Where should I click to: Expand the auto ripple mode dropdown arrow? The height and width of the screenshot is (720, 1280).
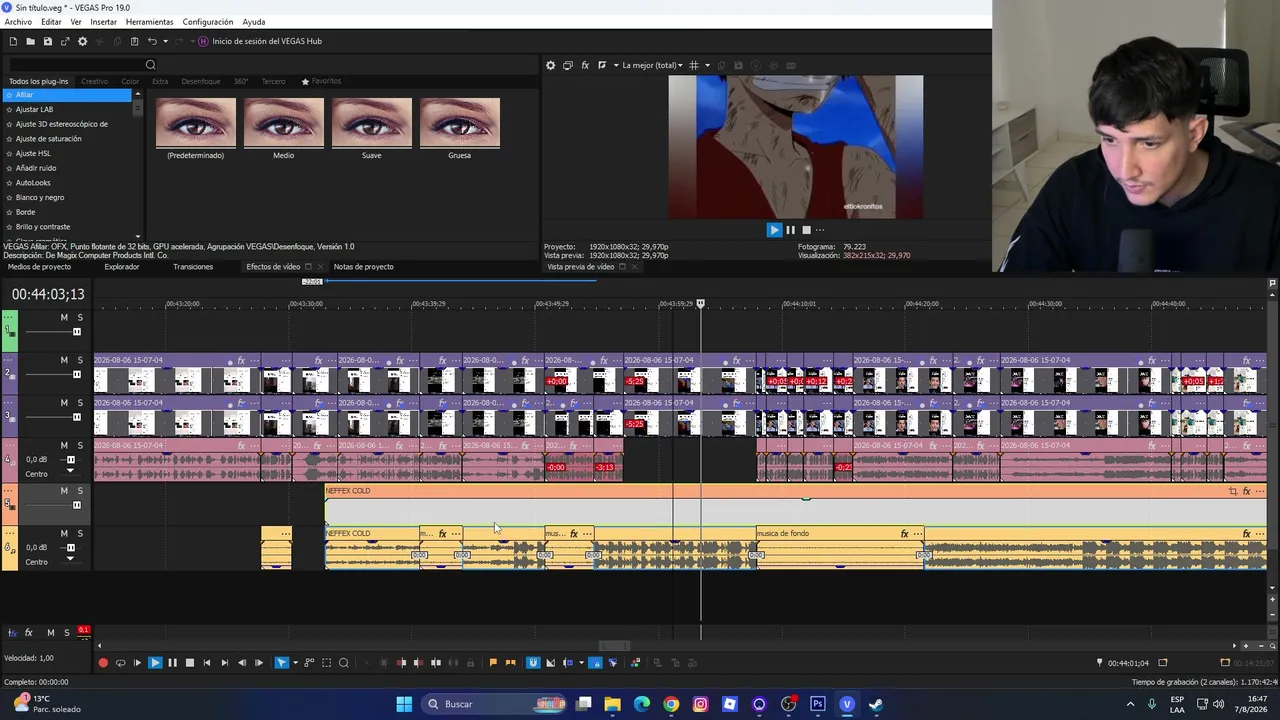pyautogui.click(x=581, y=663)
